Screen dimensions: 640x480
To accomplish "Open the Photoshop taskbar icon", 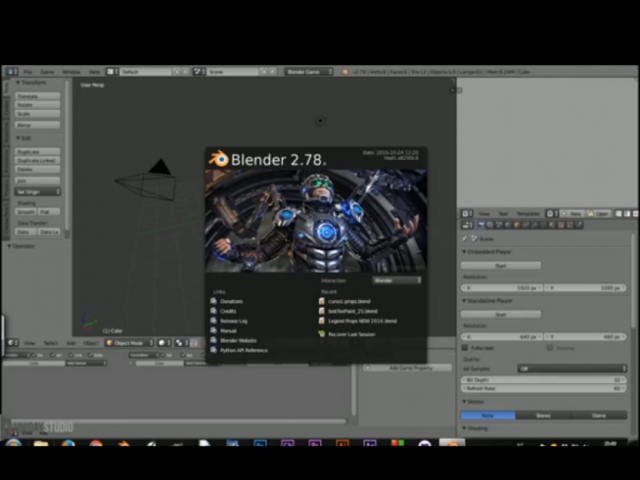I will 260,444.
